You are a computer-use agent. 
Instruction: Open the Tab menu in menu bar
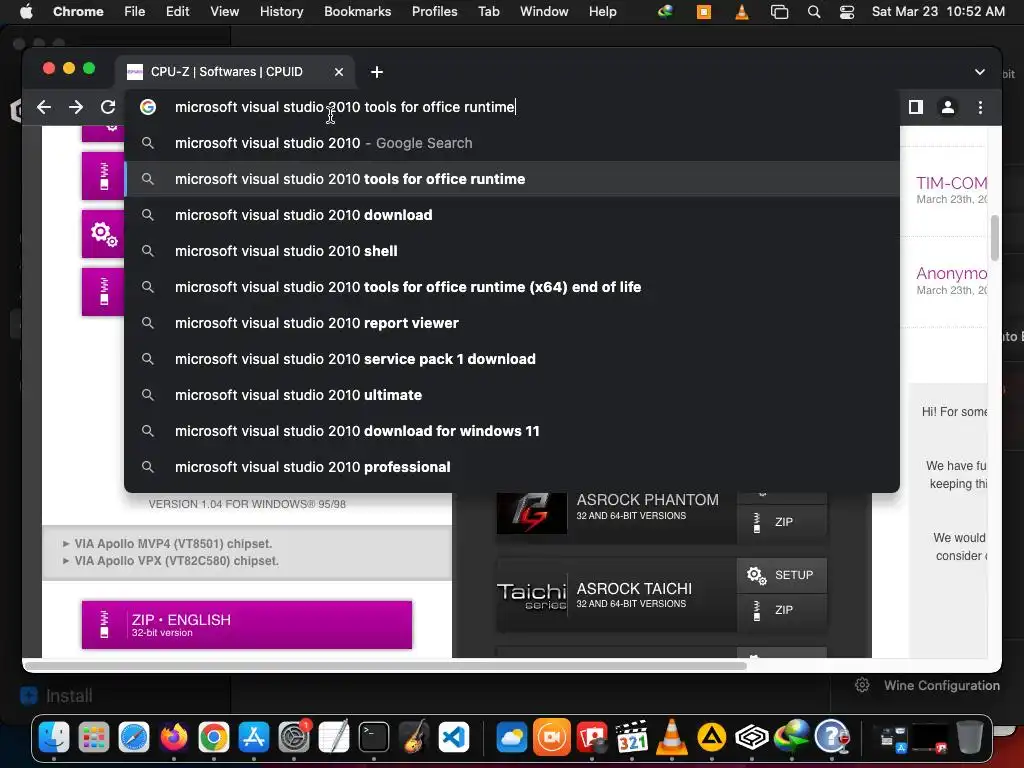[488, 11]
